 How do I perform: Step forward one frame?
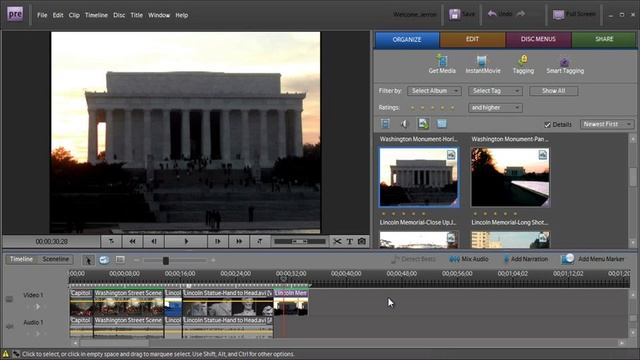218,242
